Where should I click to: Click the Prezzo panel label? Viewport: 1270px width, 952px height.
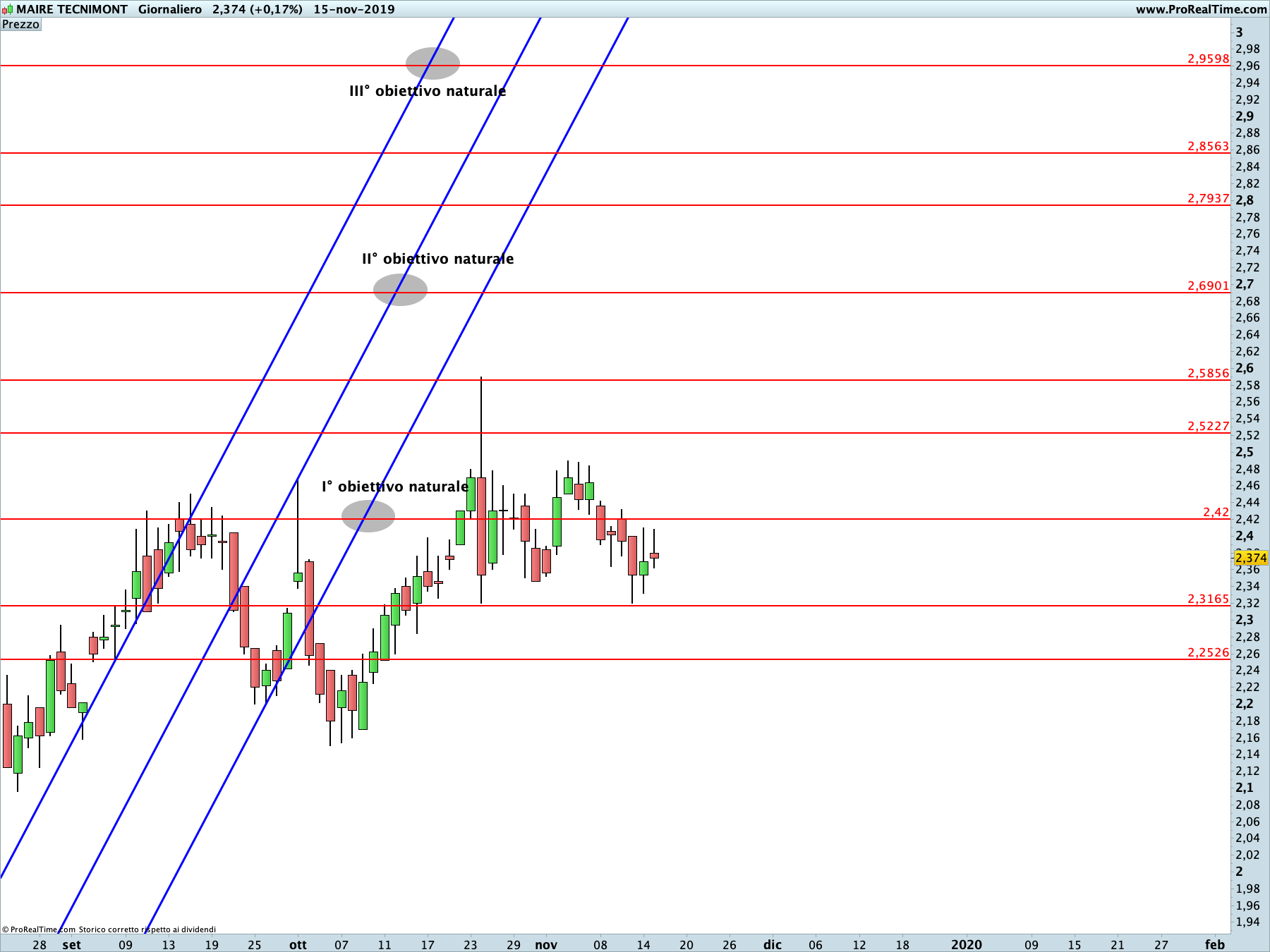coord(21,24)
